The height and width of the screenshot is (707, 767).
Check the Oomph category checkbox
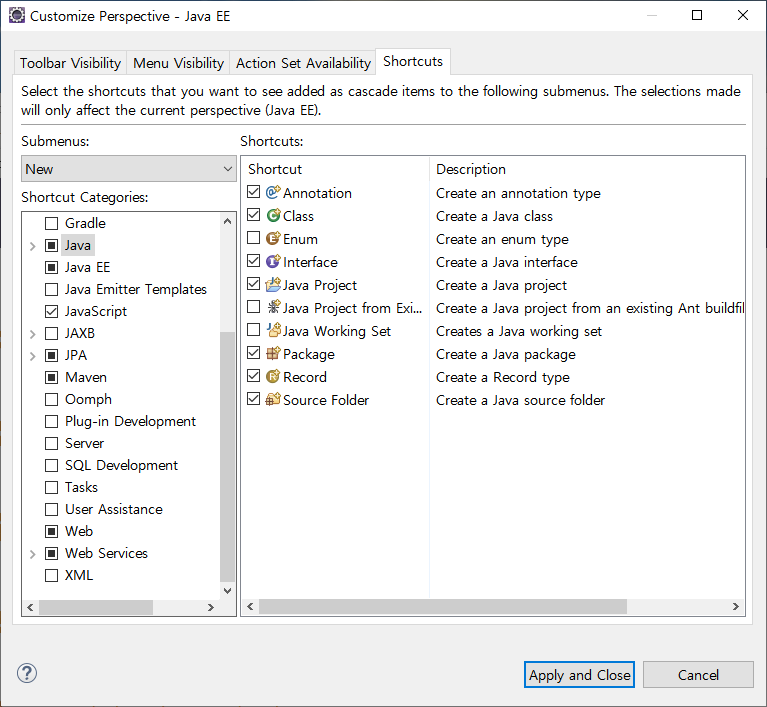pyautogui.click(x=51, y=400)
